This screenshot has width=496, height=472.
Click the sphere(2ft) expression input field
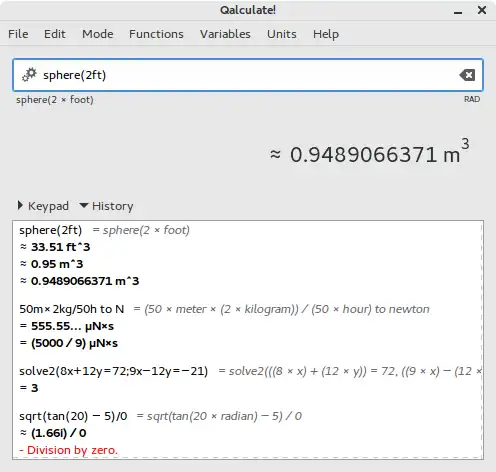[248, 75]
